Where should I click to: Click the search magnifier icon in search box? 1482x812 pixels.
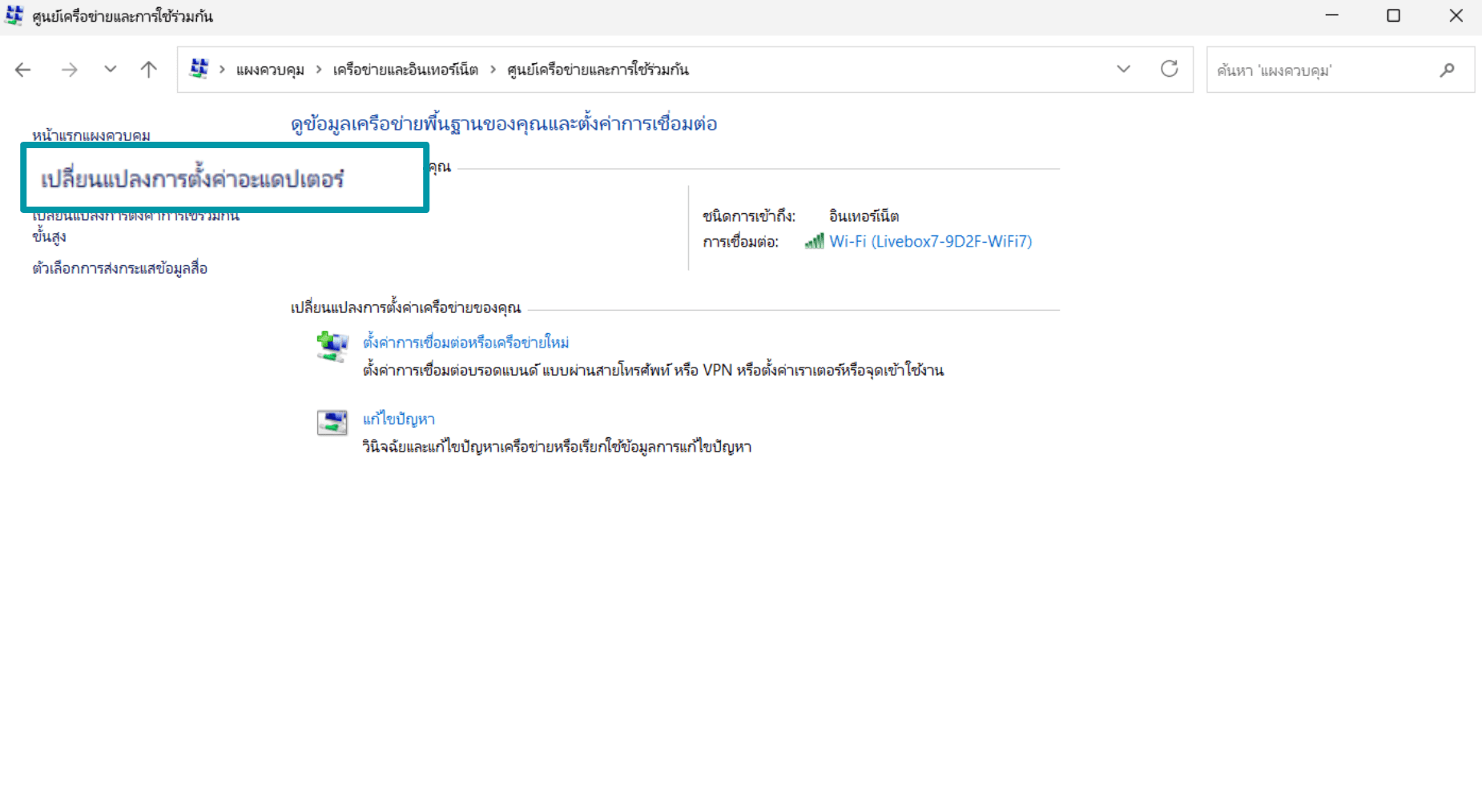pyautogui.click(x=1447, y=70)
